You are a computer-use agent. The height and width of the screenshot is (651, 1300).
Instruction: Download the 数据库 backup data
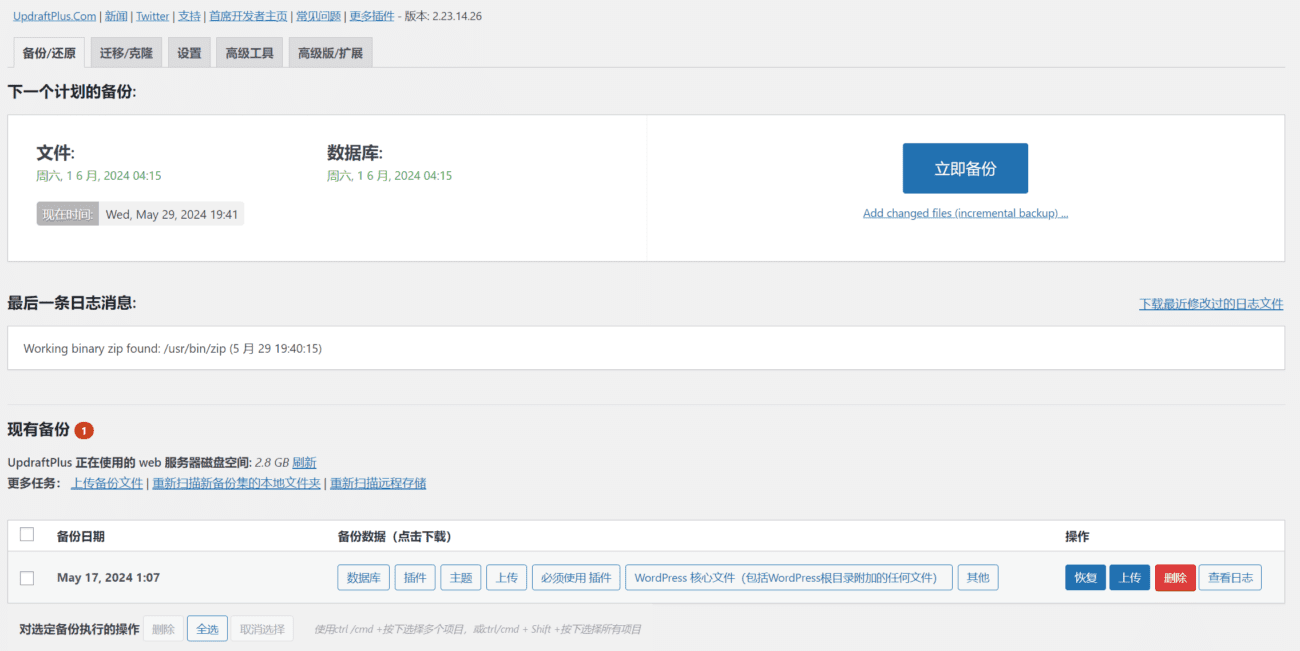363,578
